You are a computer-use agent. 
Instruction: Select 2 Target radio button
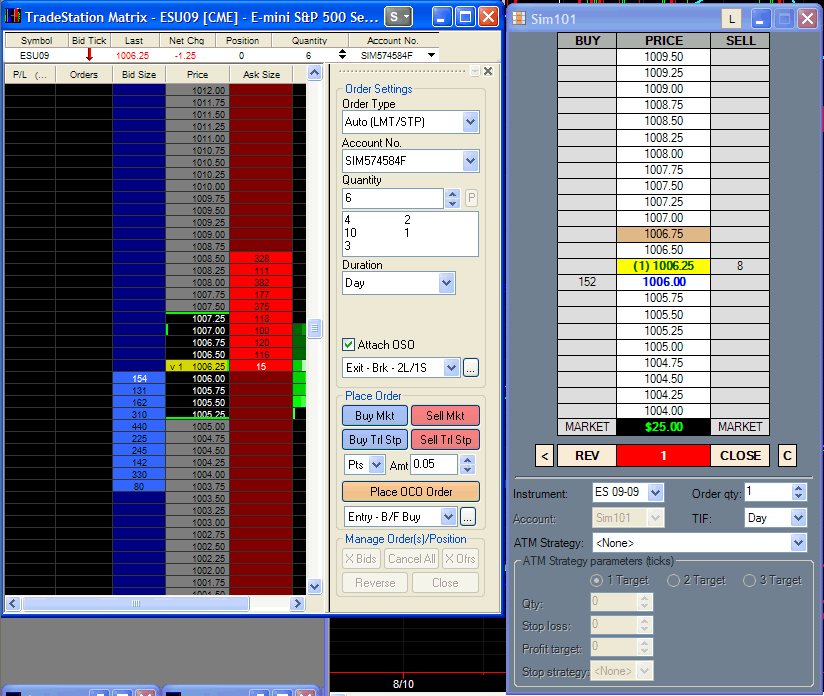(673, 580)
